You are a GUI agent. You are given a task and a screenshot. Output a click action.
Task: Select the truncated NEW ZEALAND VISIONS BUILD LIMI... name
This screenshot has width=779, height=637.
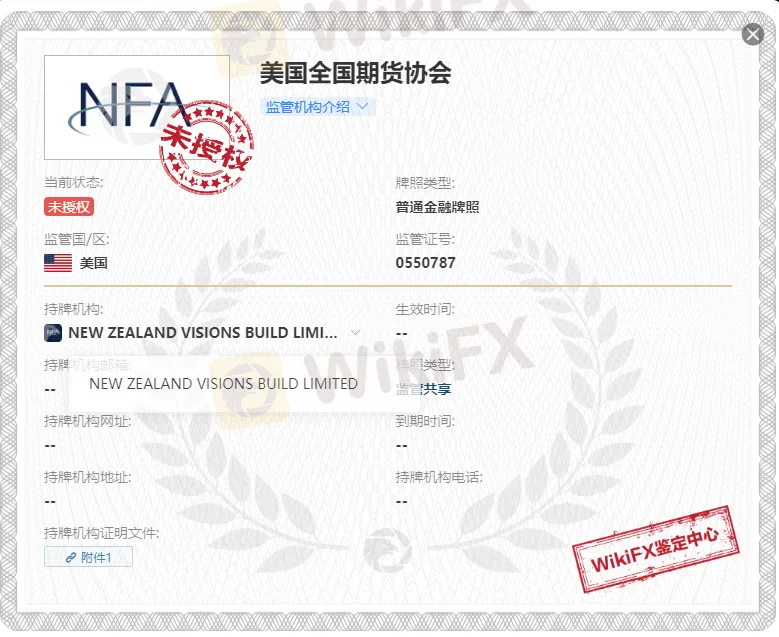[203, 332]
